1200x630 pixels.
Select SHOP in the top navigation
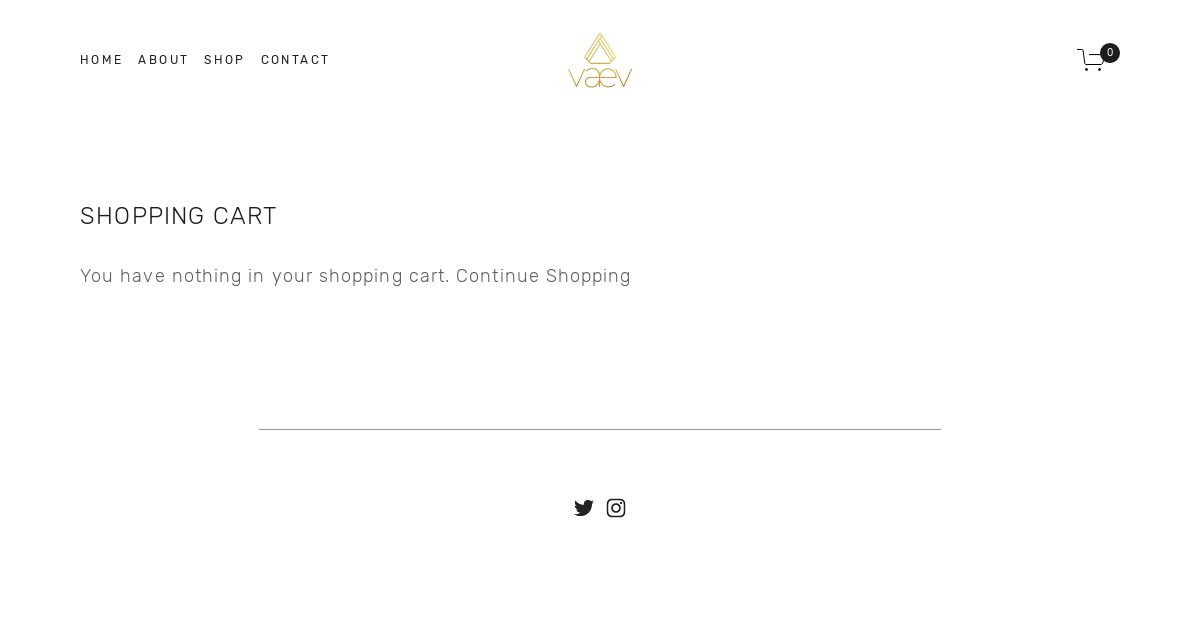click(224, 60)
